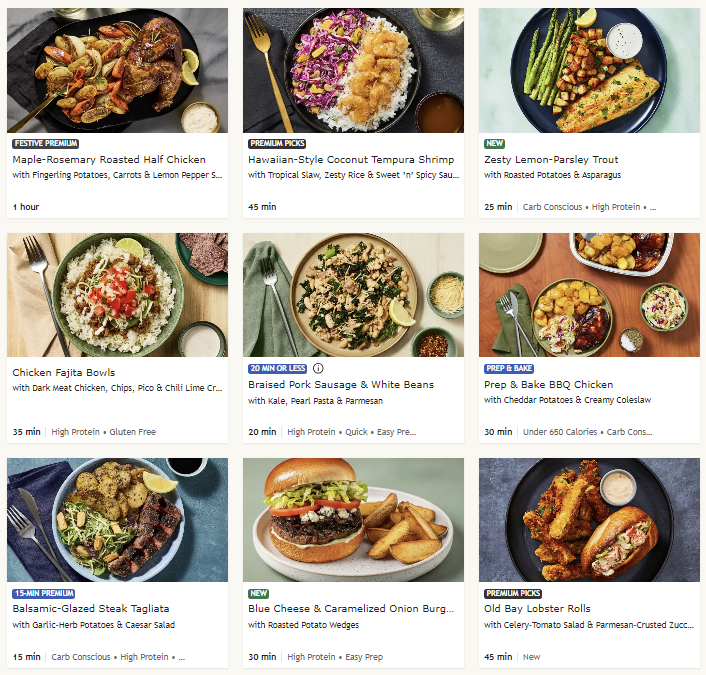Image resolution: width=706 pixels, height=675 pixels.
Task: Click the PREP & BAKE badge
Action: (x=509, y=368)
